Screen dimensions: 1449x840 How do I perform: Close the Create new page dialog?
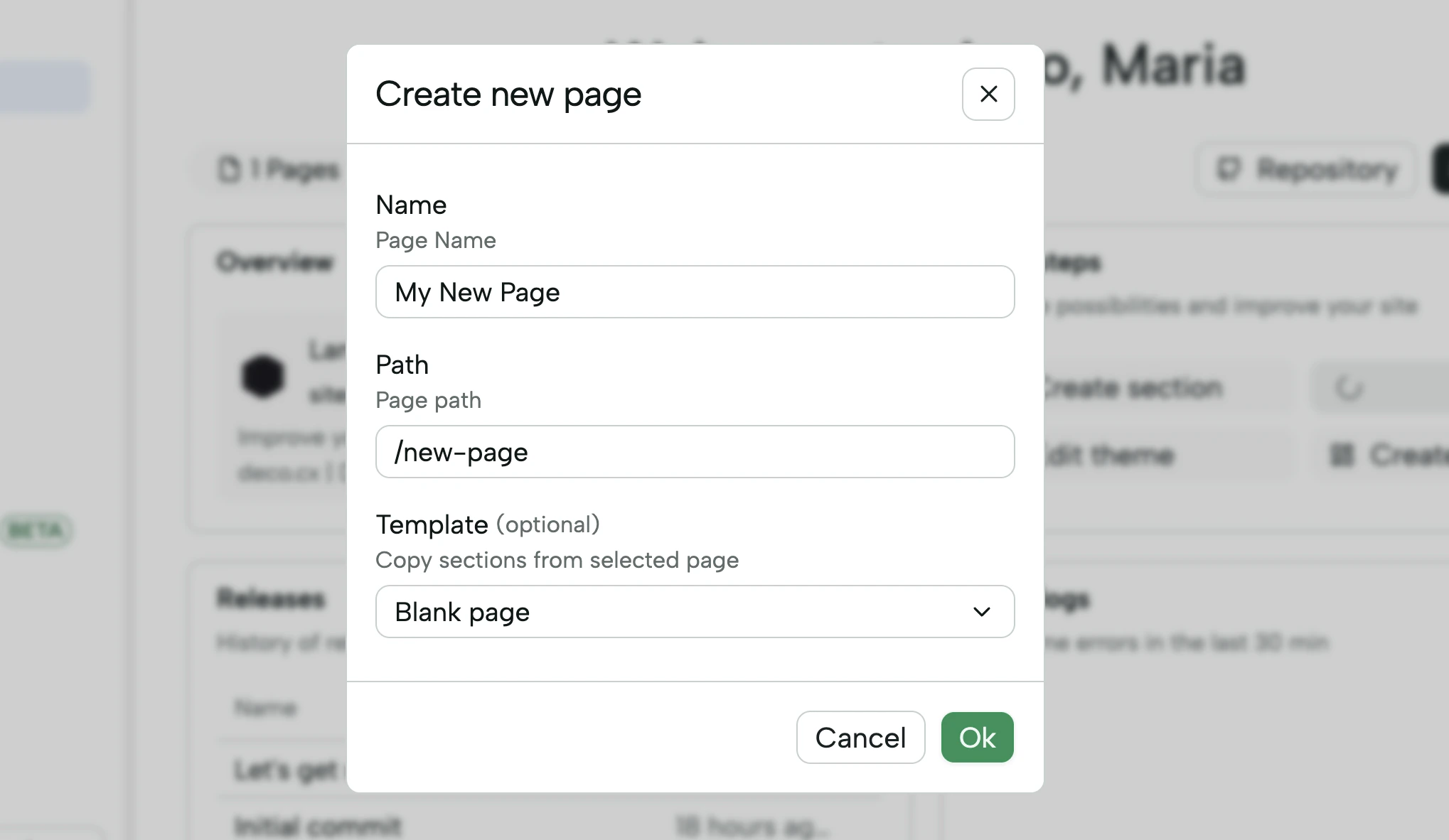pyautogui.click(x=988, y=94)
